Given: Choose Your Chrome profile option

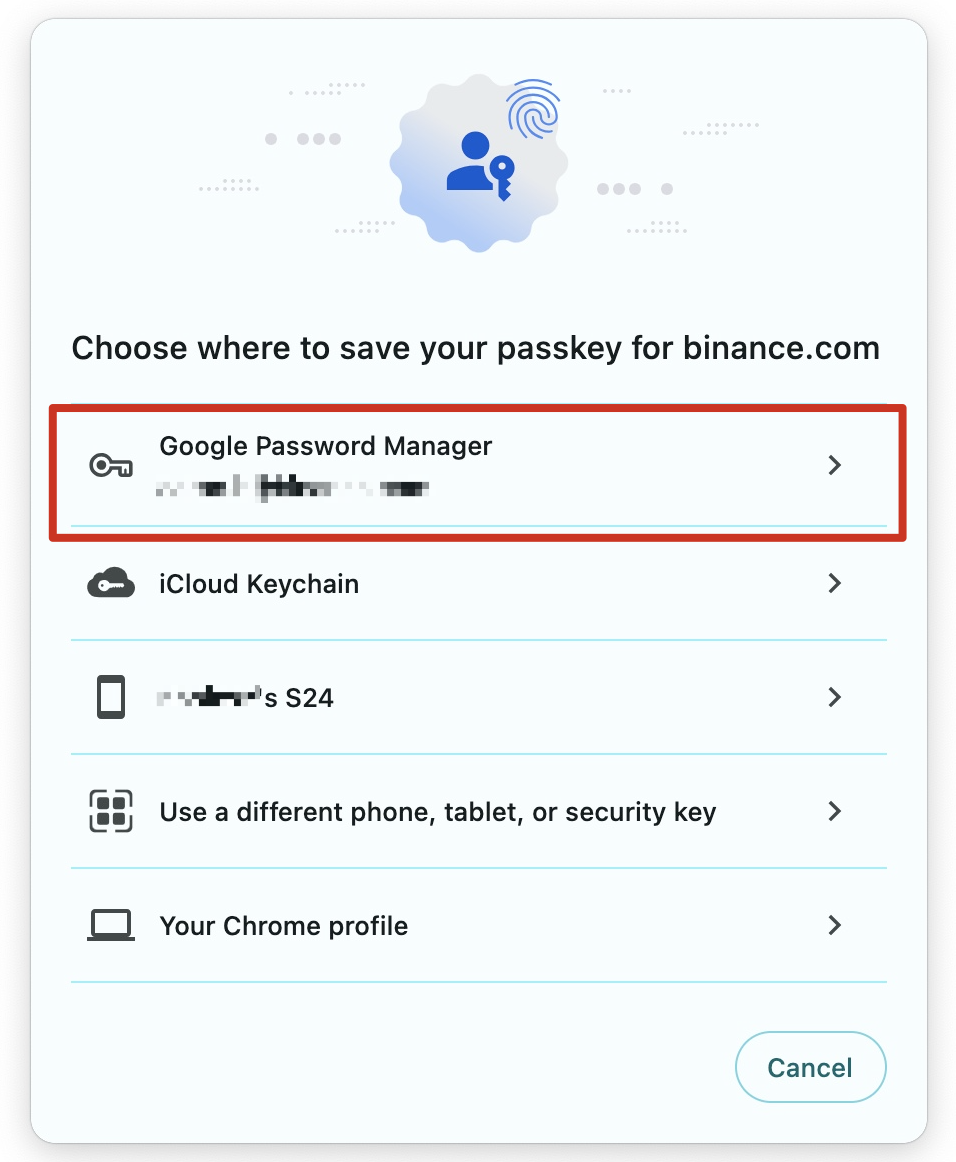Looking at the screenshot, I should point(284,926).
